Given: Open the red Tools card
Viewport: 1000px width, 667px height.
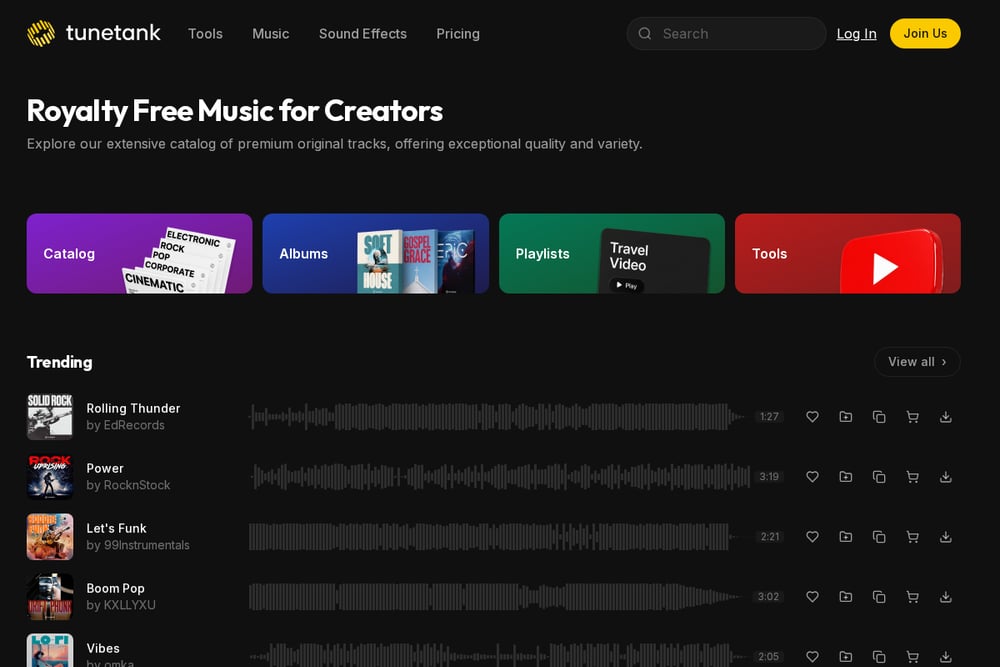Looking at the screenshot, I should tap(848, 254).
